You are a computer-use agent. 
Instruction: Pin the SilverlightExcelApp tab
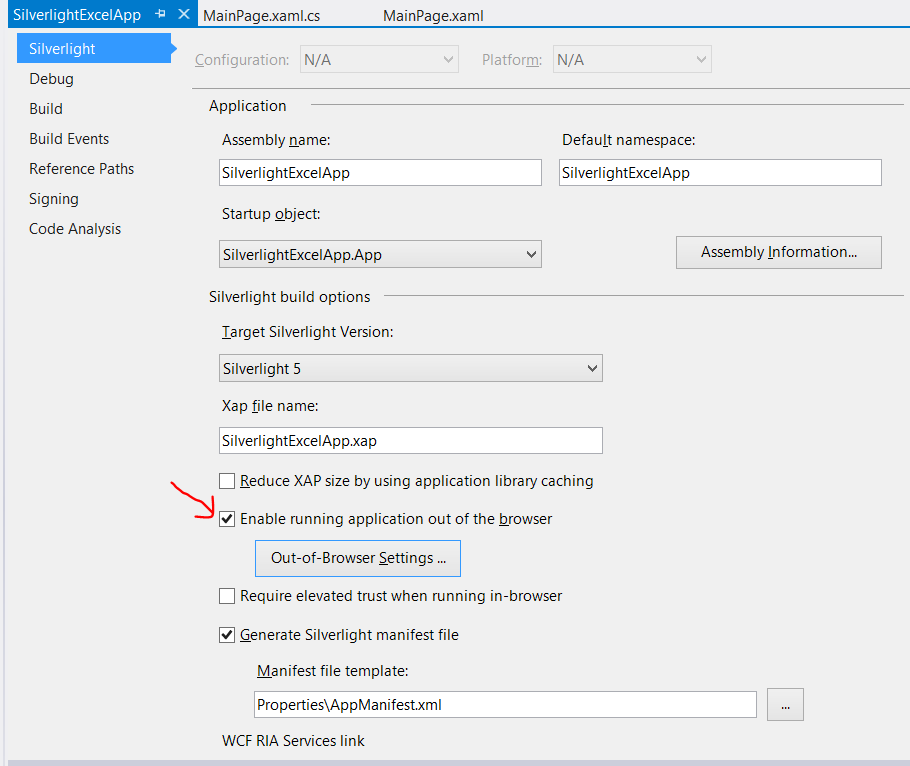[x=160, y=14]
